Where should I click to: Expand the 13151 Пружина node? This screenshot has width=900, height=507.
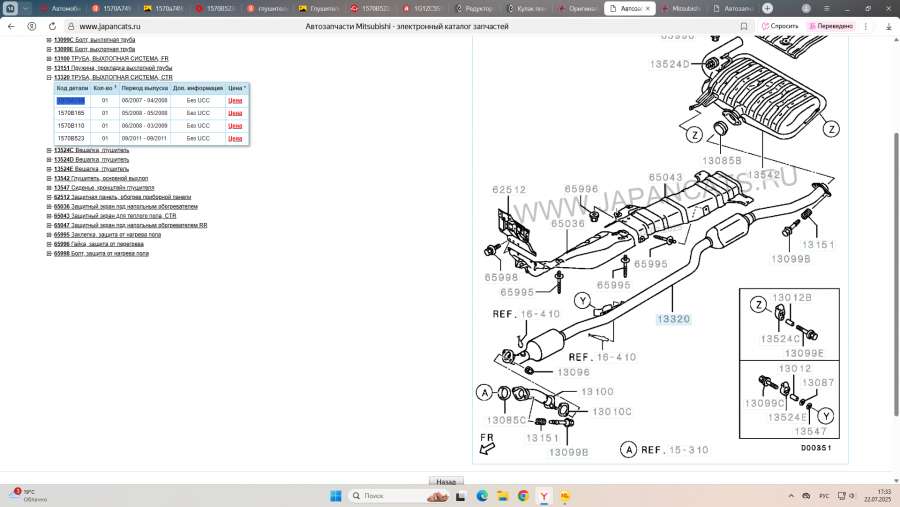click(49, 68)
